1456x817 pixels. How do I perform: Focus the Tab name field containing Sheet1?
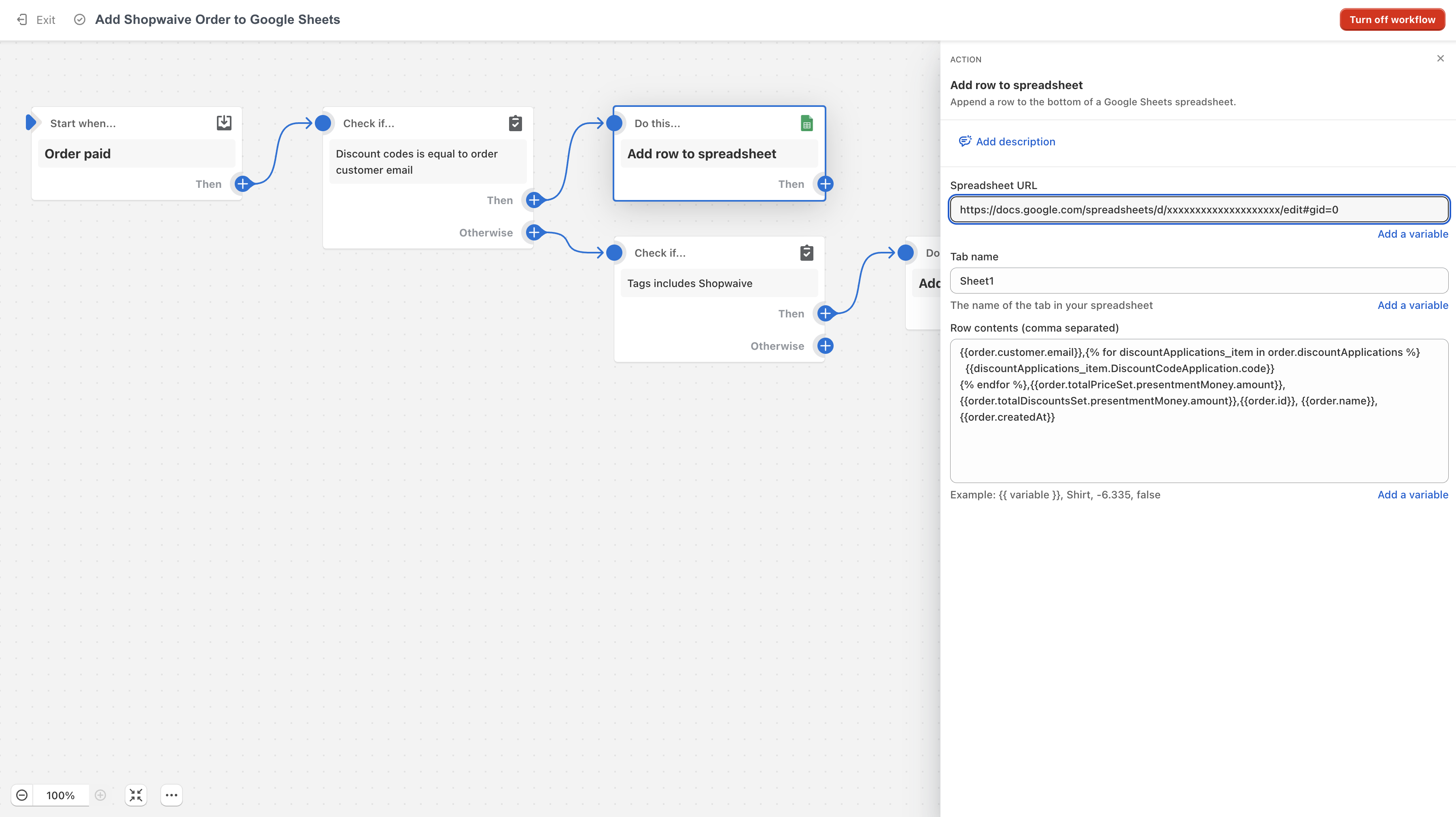point(1199,281)
